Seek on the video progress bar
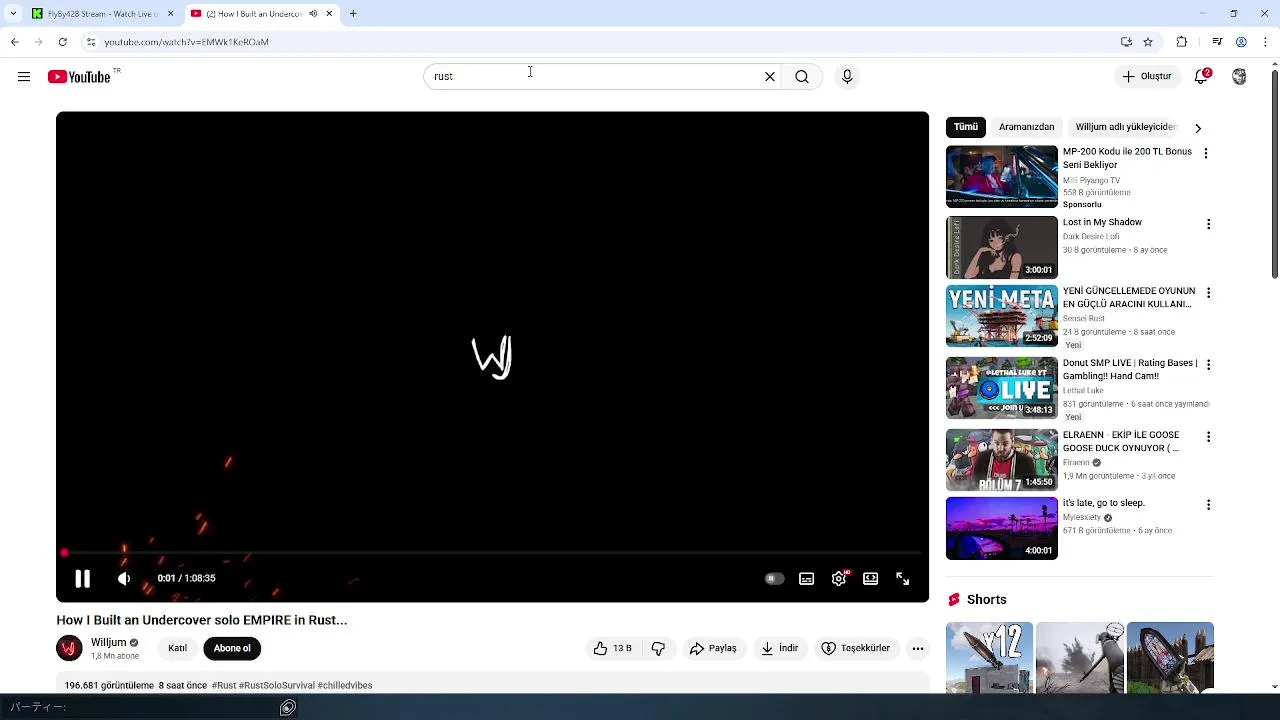1280x720 pixels. coord(492,553)
